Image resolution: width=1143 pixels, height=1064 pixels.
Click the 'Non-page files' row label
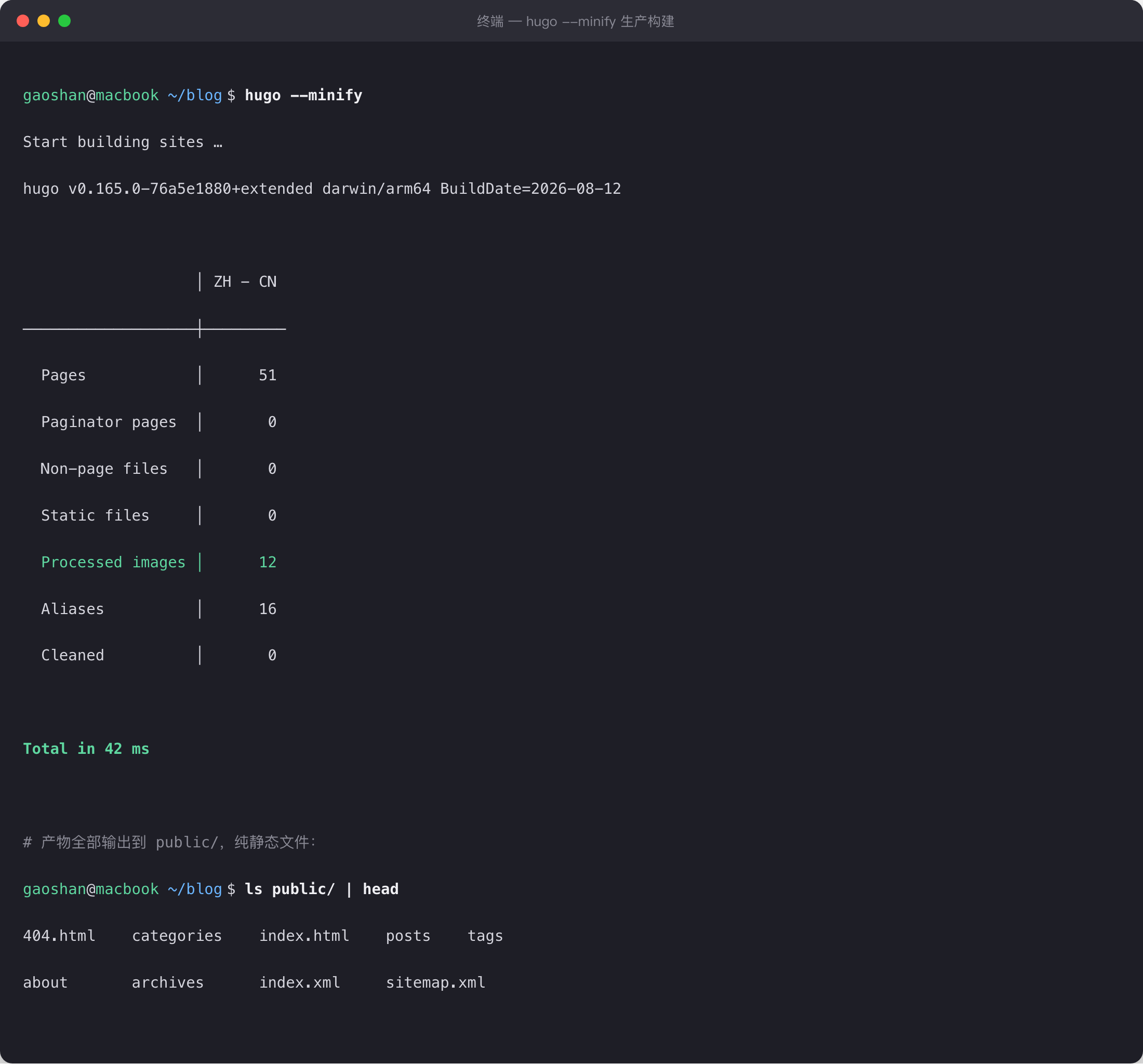pyautogui.click(x=104, y=469)
